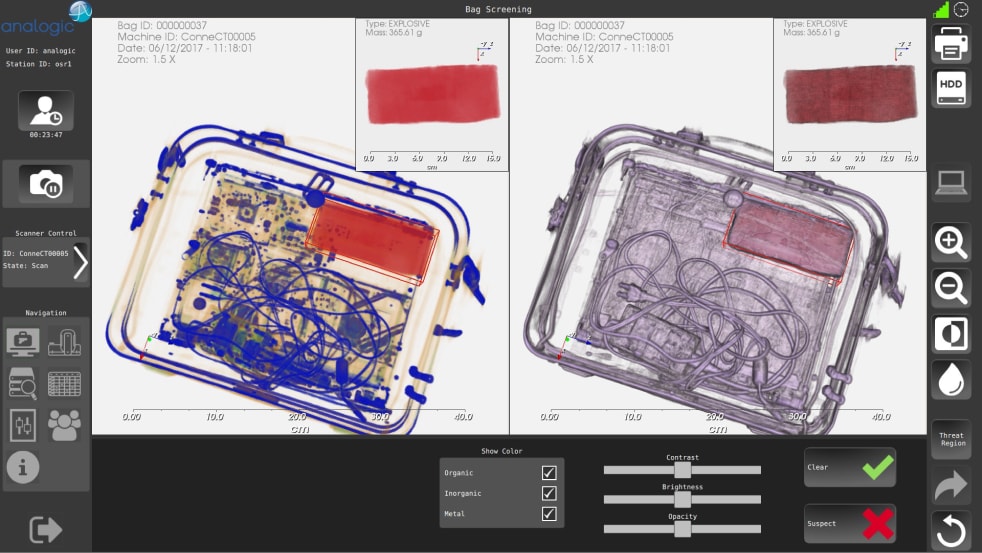The height and width of the screenshot is (553, 982).
Task: Click the red threat box in color view
Action: 372,240
